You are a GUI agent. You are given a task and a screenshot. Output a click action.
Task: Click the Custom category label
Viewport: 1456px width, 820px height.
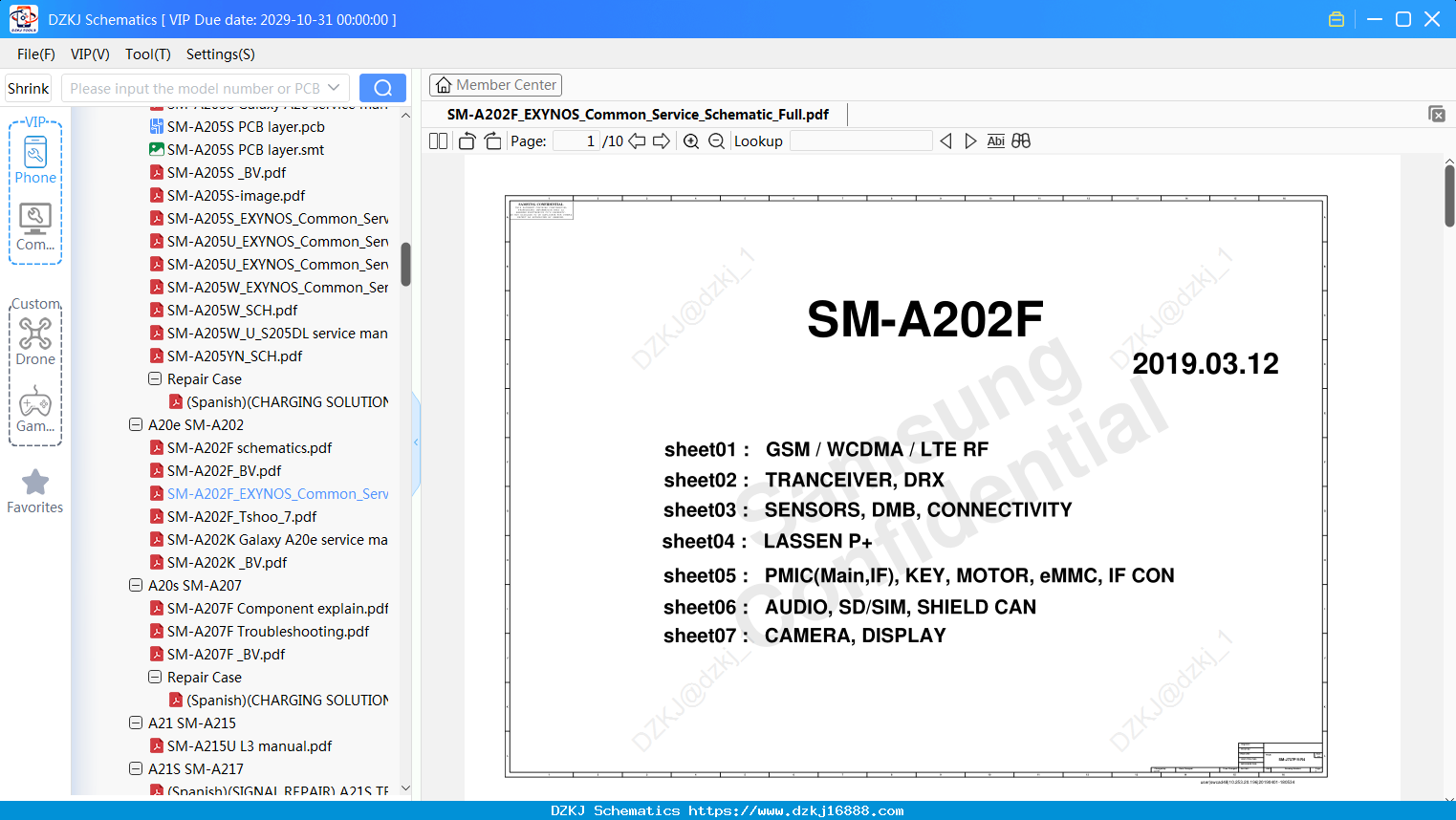click(x=35, y=304)
